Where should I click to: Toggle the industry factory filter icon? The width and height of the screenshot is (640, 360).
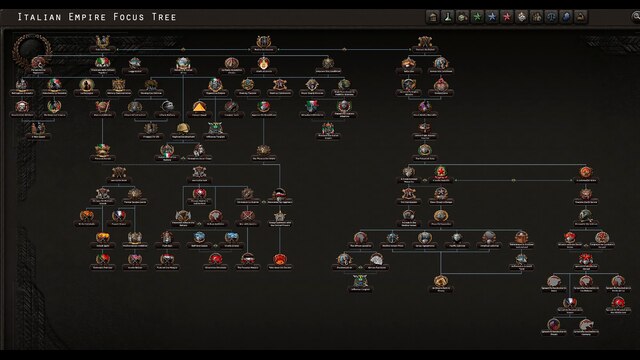[x=462, y=17]
